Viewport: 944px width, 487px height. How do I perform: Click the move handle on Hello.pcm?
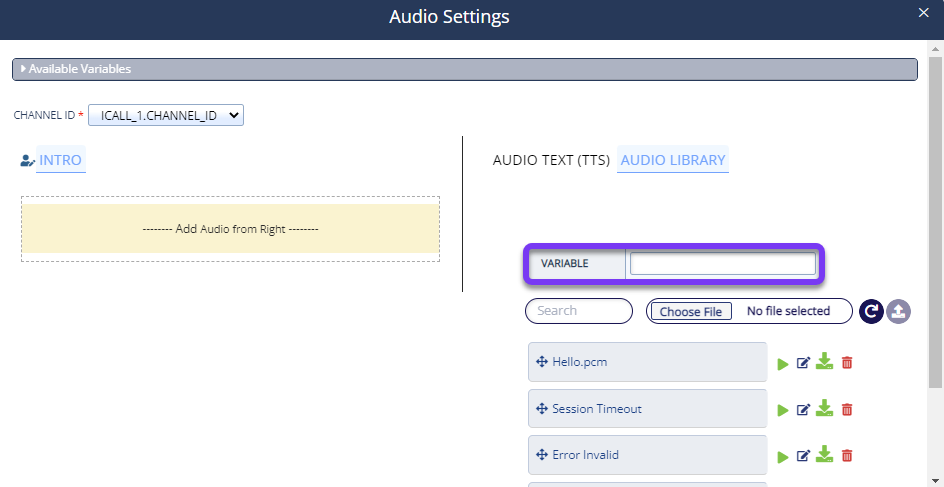tap(541, 362)
